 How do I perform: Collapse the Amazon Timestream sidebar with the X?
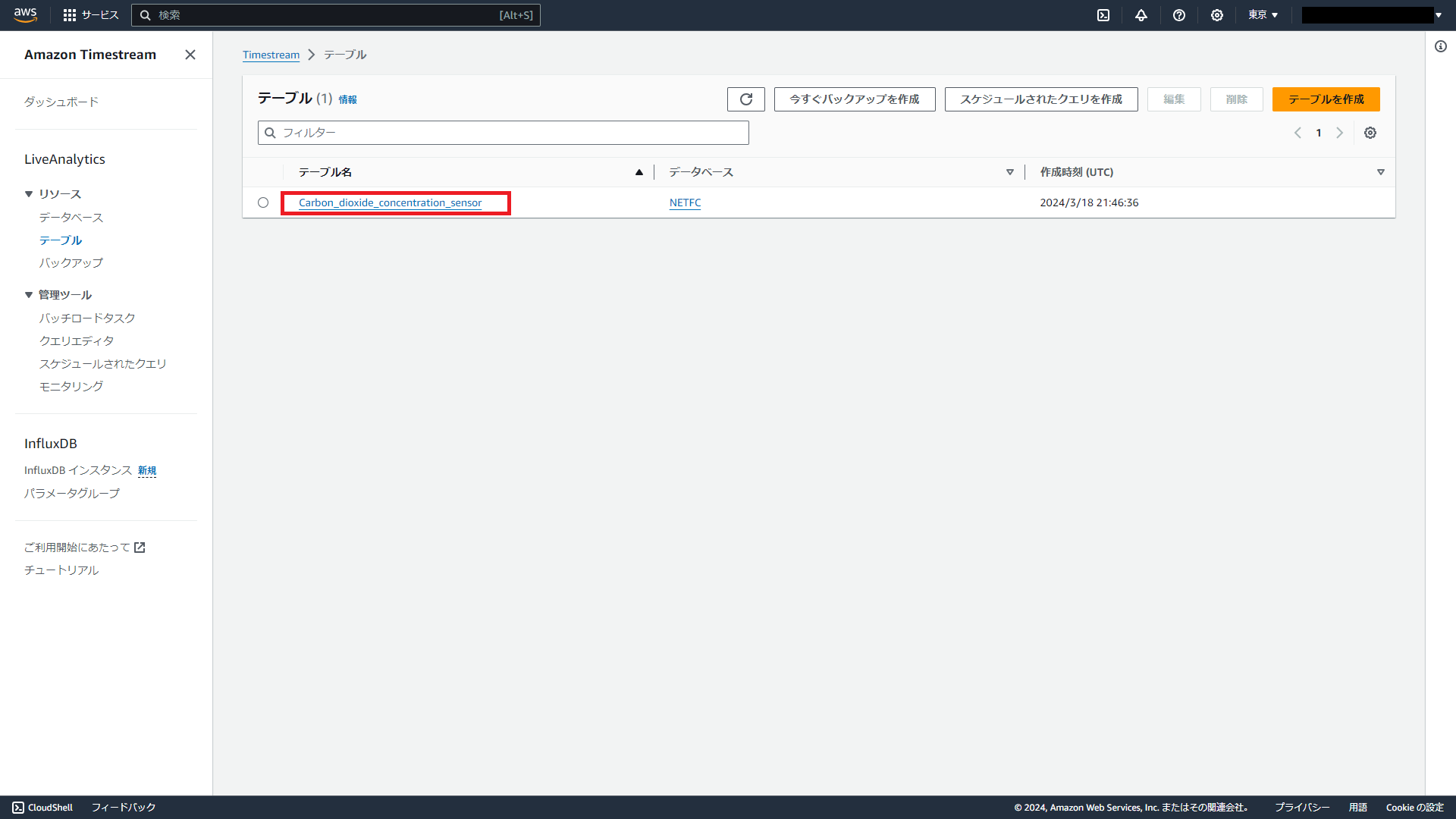[190, 55]
